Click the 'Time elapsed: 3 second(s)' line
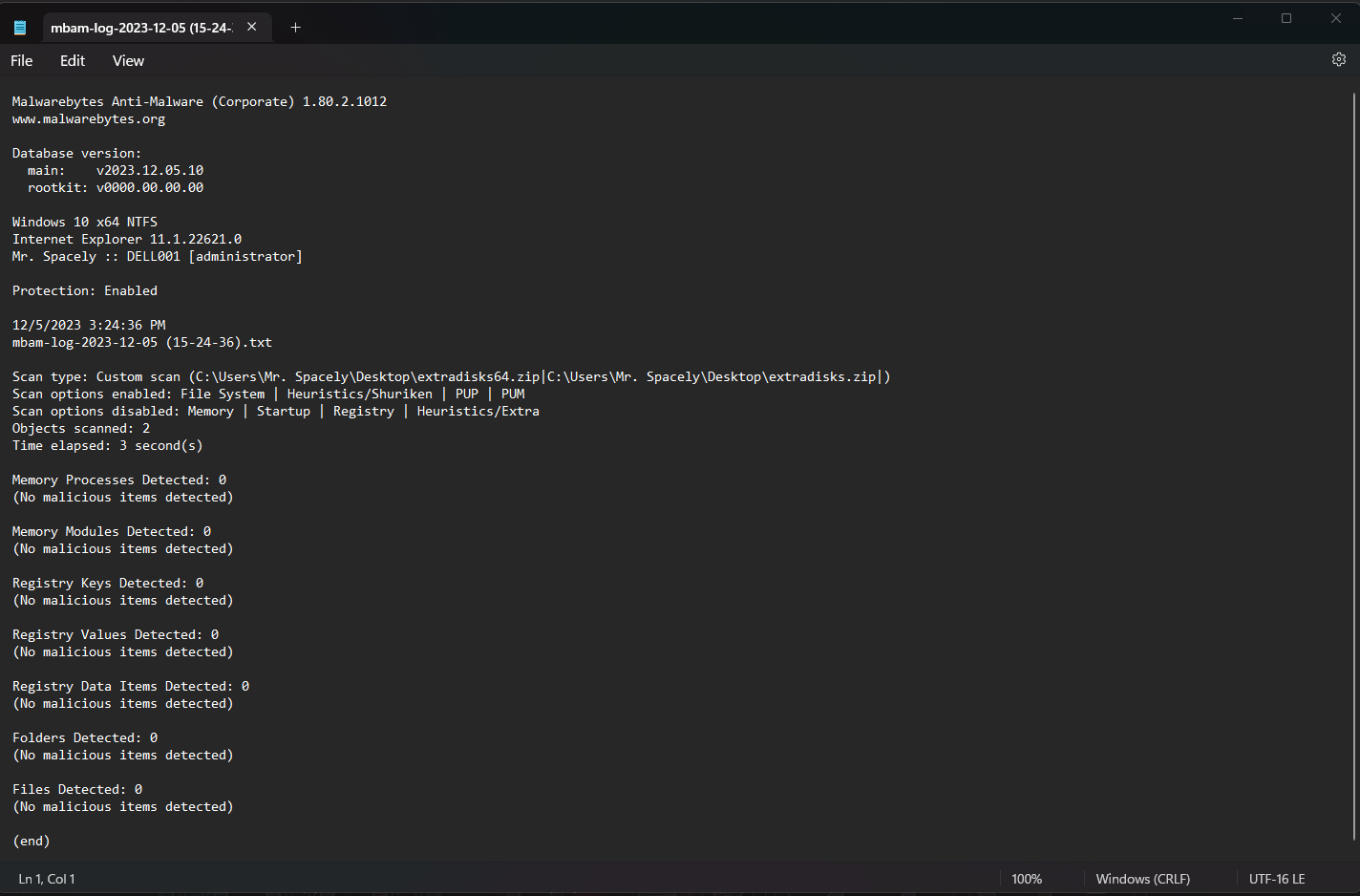The width and height of the screenshot is (1360, 896). click(108, 445)
